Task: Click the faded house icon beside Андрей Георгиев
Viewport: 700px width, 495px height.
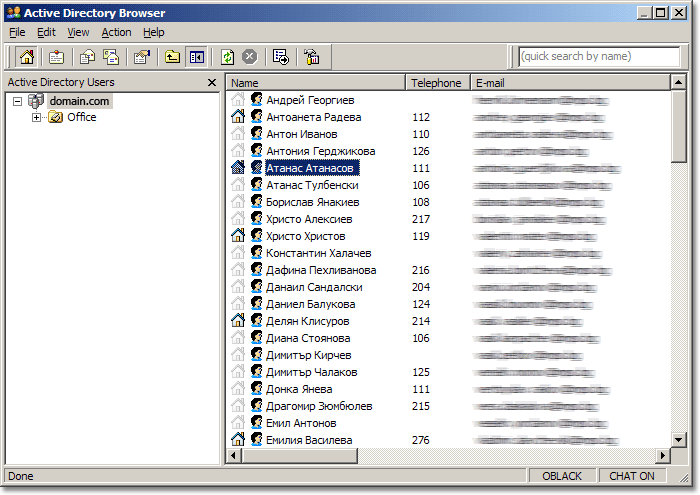Action: [x=238, y=100]
